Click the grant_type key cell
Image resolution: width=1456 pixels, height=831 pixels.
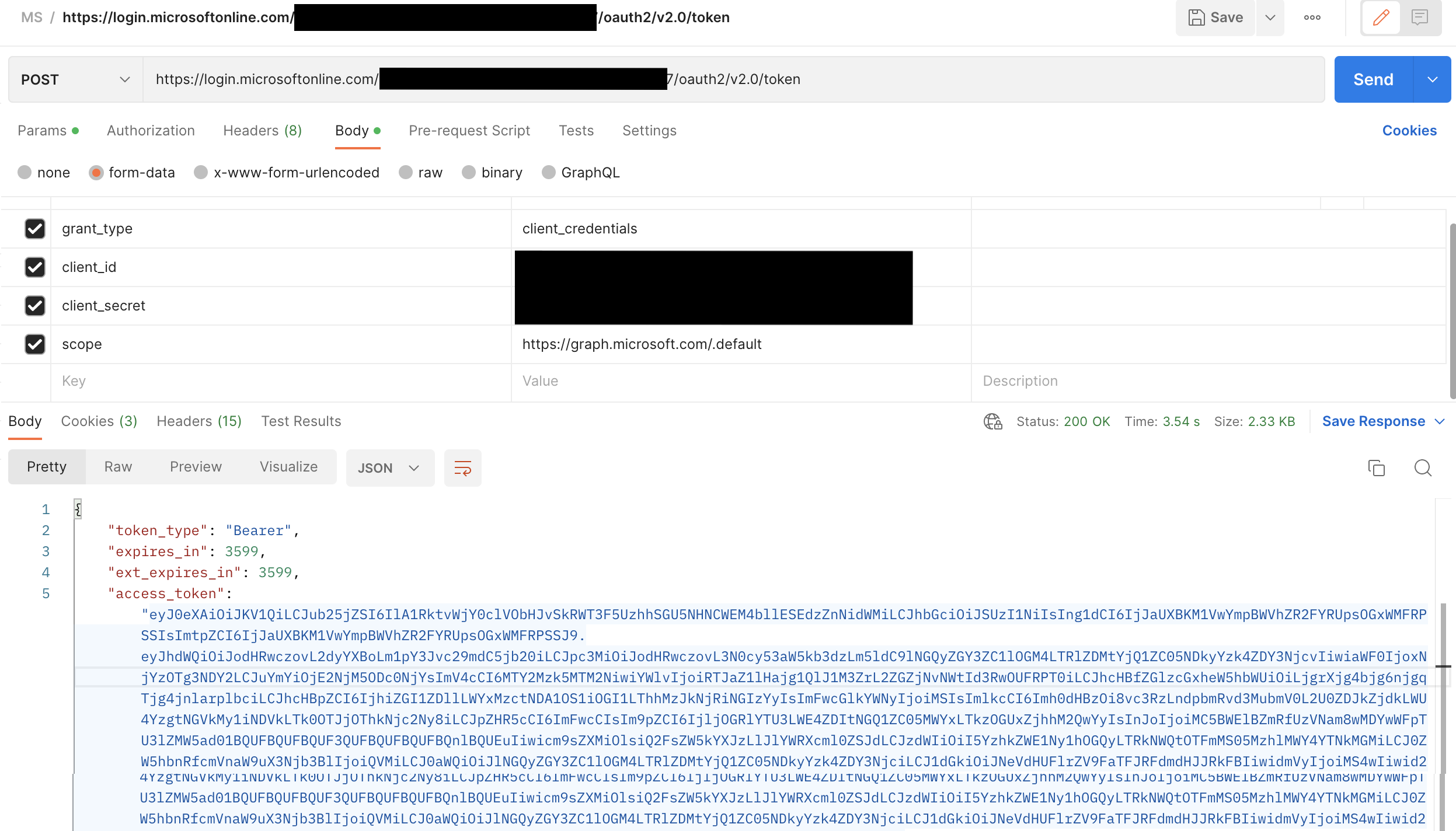[281, 229]
